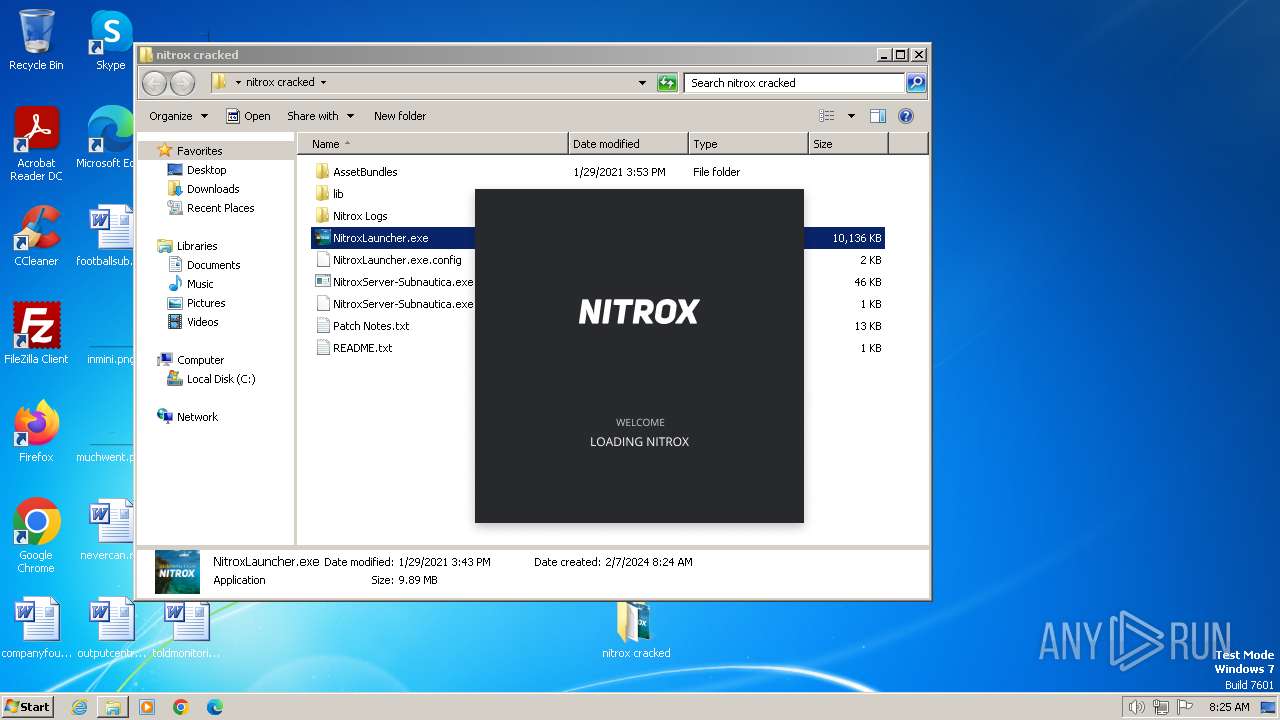Launch FileZilla Client desktop shortcut
This screenshot has width=1280, height=720.
click(x=36, y=333)
